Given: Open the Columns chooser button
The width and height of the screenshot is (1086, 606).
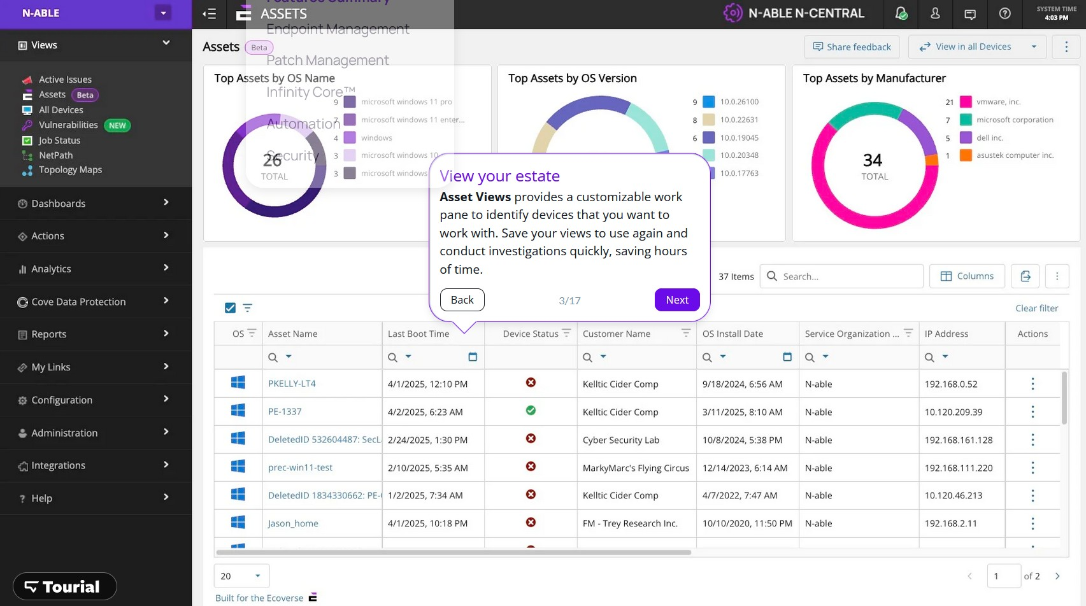Looking at the screenshot, I should click(x=967, y=276).
